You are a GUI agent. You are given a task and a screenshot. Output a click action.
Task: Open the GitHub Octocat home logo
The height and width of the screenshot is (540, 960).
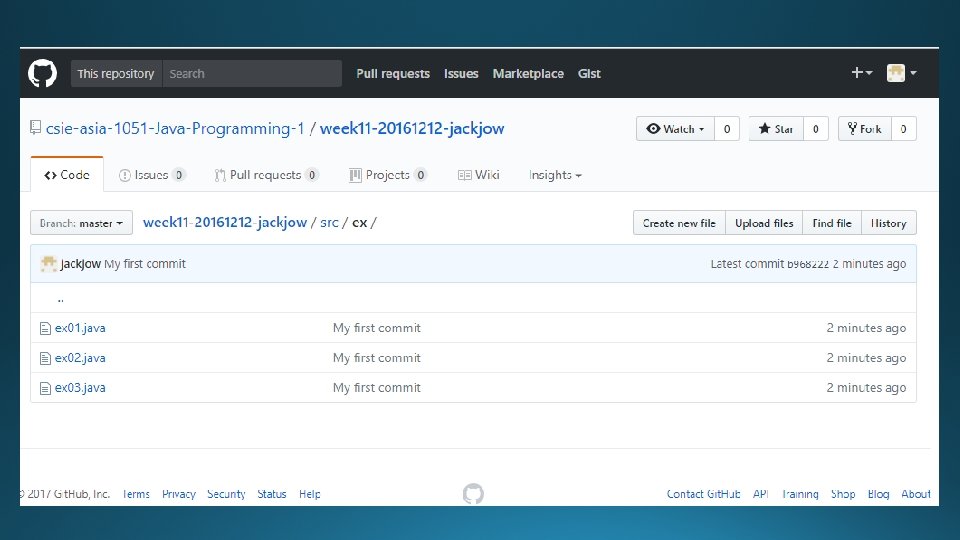tap(42, 73)
